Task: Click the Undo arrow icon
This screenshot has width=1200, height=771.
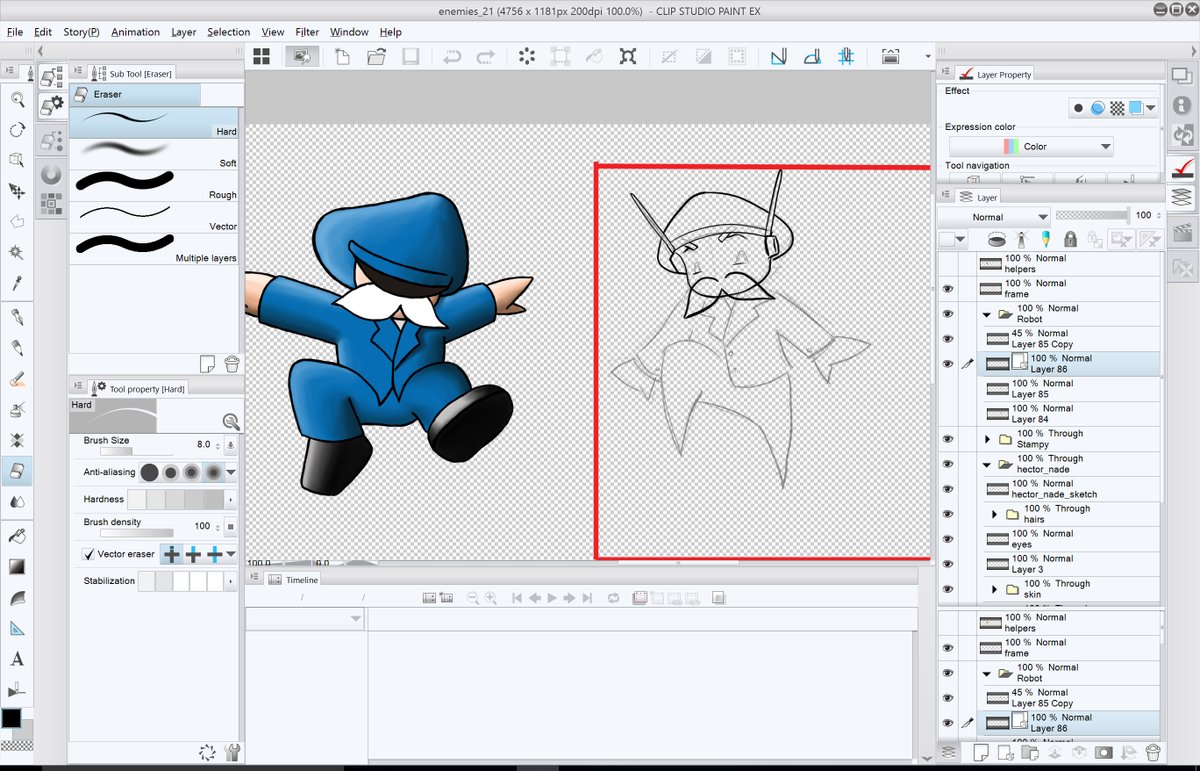Action: 452,57
